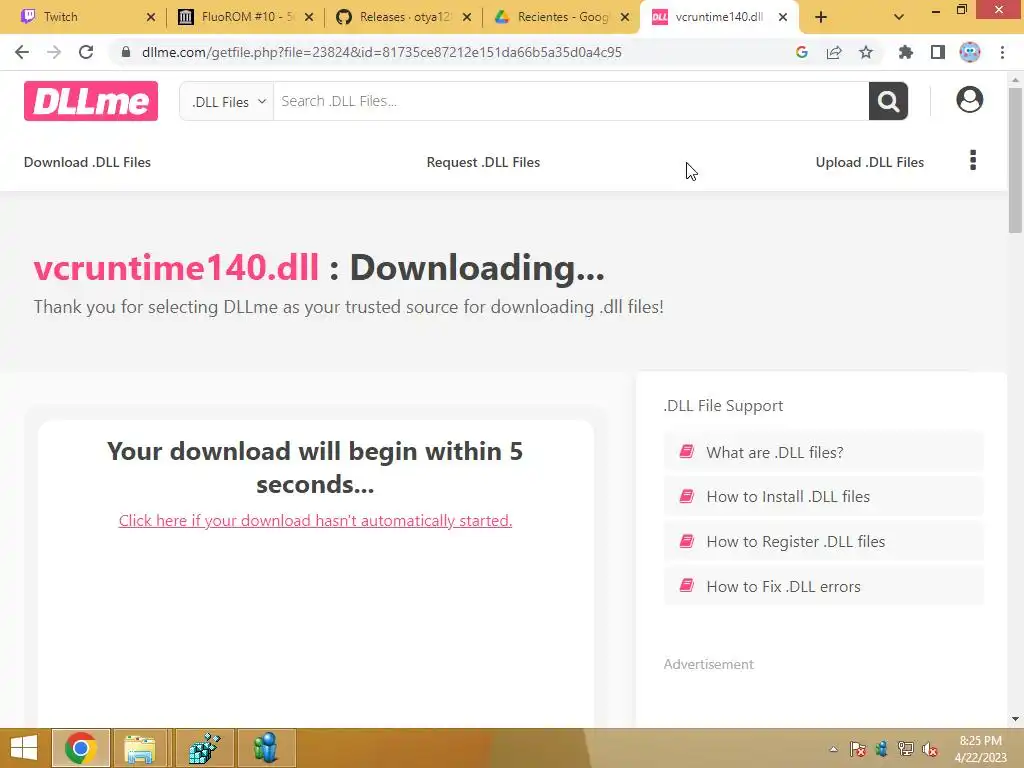This screenshot has width=1024, height=768.
Task: Show hidden system tray icons
Action: click(x=833, y=749)
